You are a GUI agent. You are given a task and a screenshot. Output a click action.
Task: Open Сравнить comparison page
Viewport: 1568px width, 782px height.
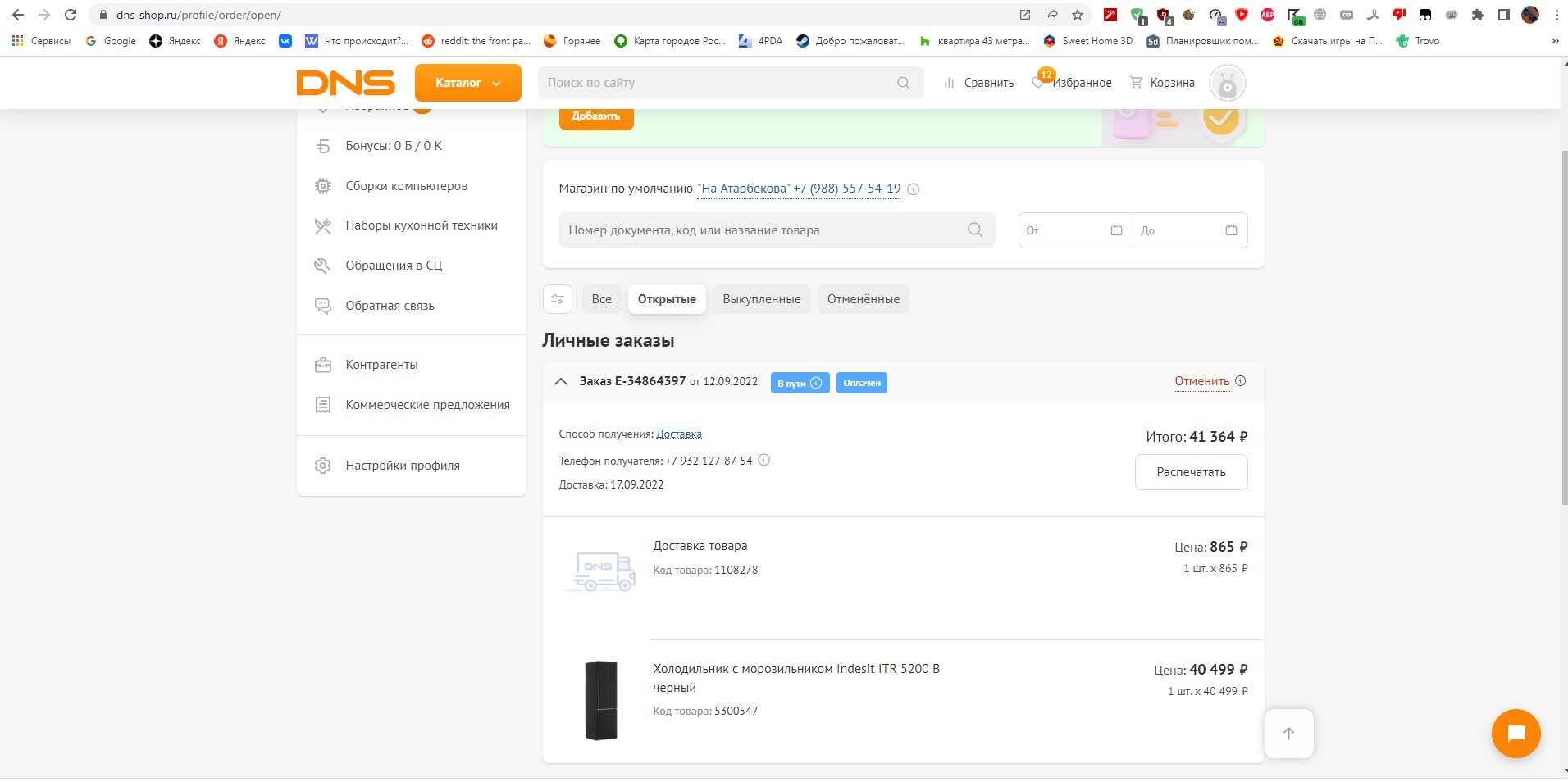[978, 83]
